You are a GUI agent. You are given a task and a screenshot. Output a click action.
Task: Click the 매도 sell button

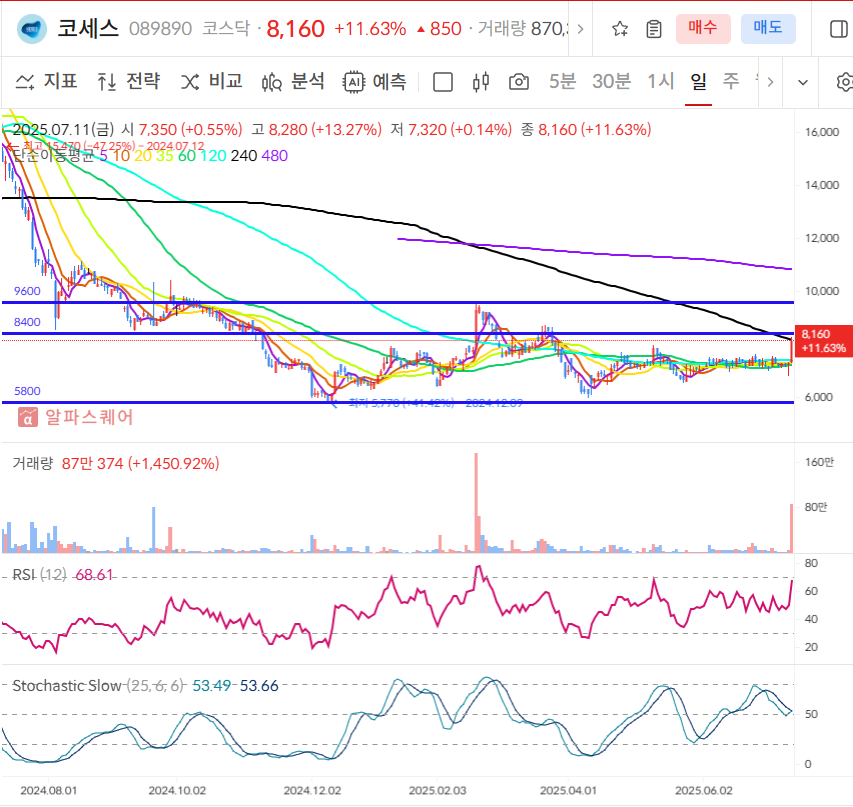[x=768, y=29]
